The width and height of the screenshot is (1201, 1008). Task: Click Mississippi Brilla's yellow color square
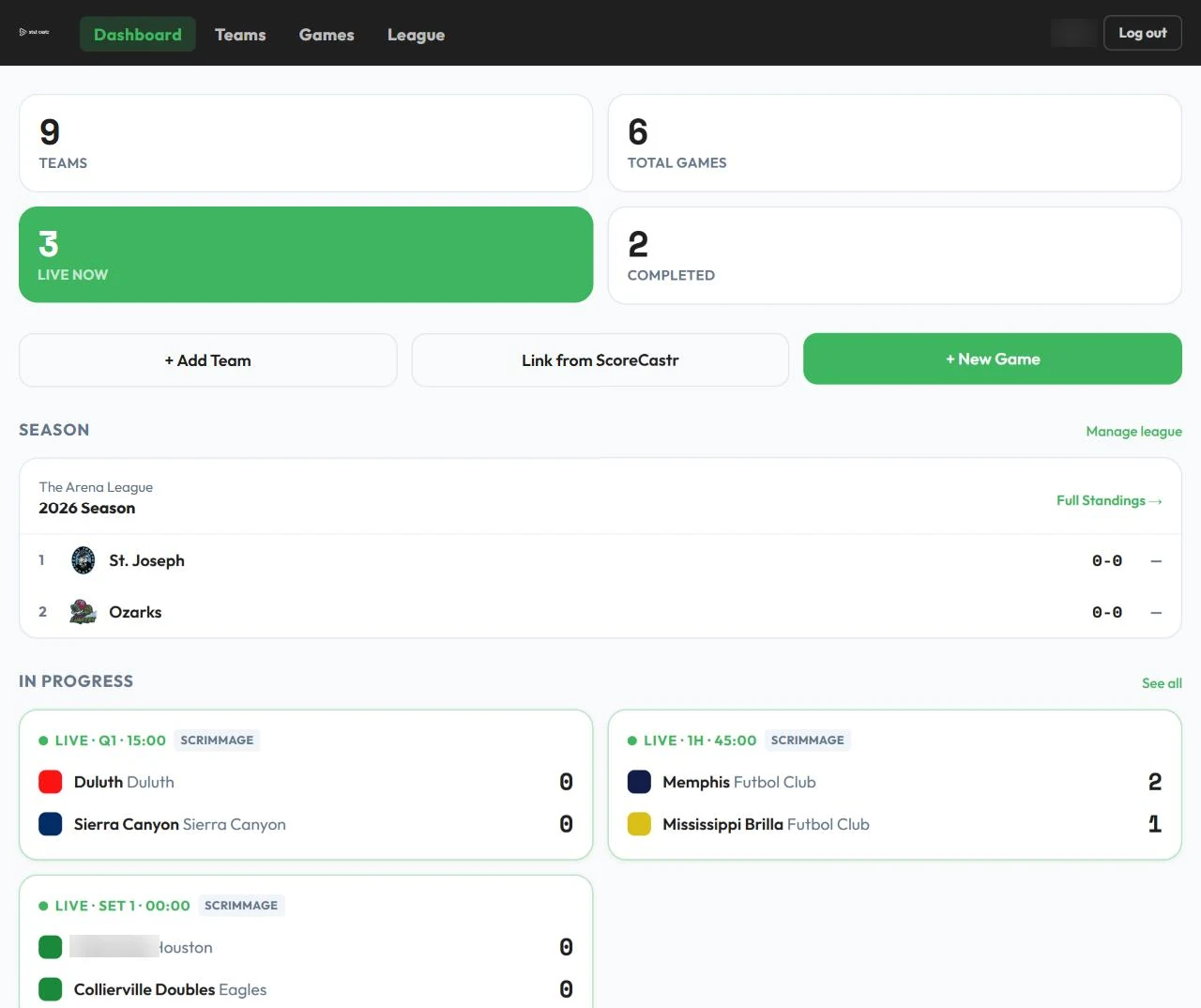click(x=639, y=824)
